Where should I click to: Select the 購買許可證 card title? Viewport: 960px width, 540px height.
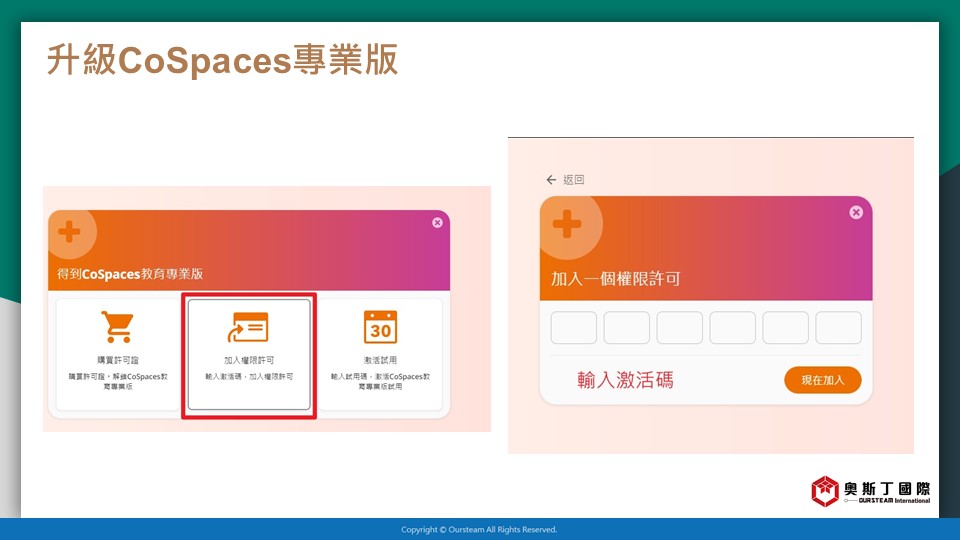pyautogui.click(x=118, y=360)
